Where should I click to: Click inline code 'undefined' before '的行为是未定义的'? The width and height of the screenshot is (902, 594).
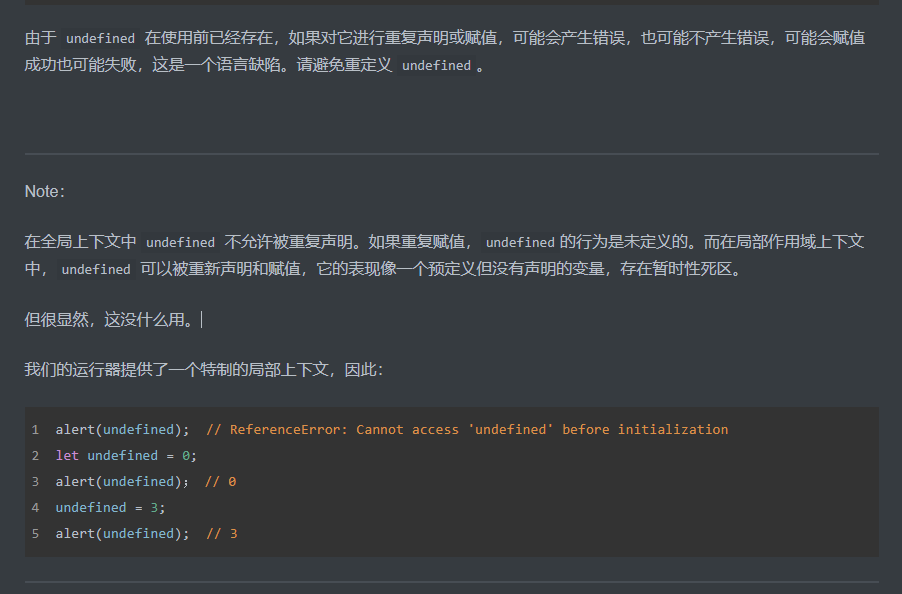[x=520, y=243]
